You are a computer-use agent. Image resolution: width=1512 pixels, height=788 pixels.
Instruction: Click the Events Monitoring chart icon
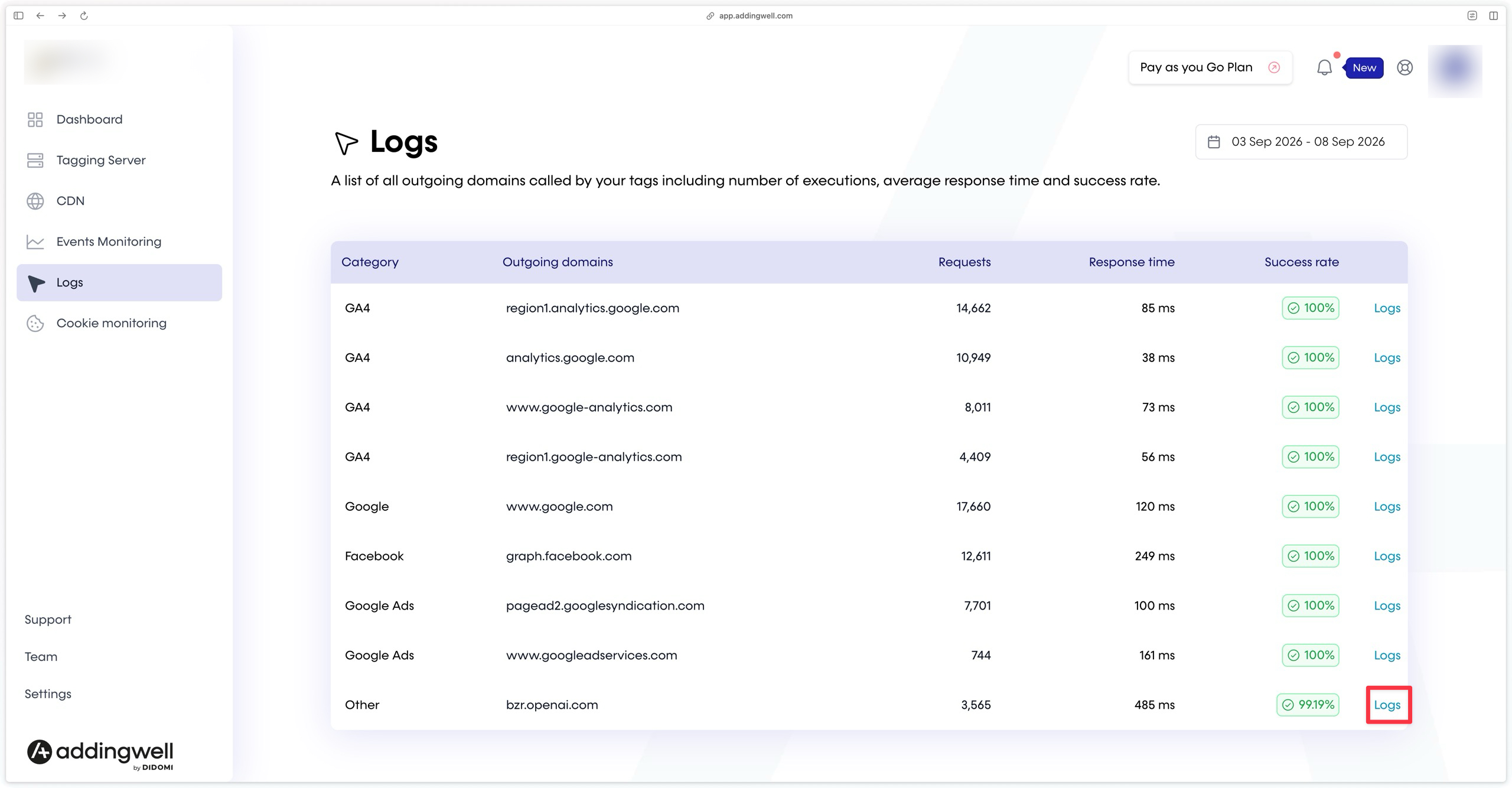tap(35, 242)
